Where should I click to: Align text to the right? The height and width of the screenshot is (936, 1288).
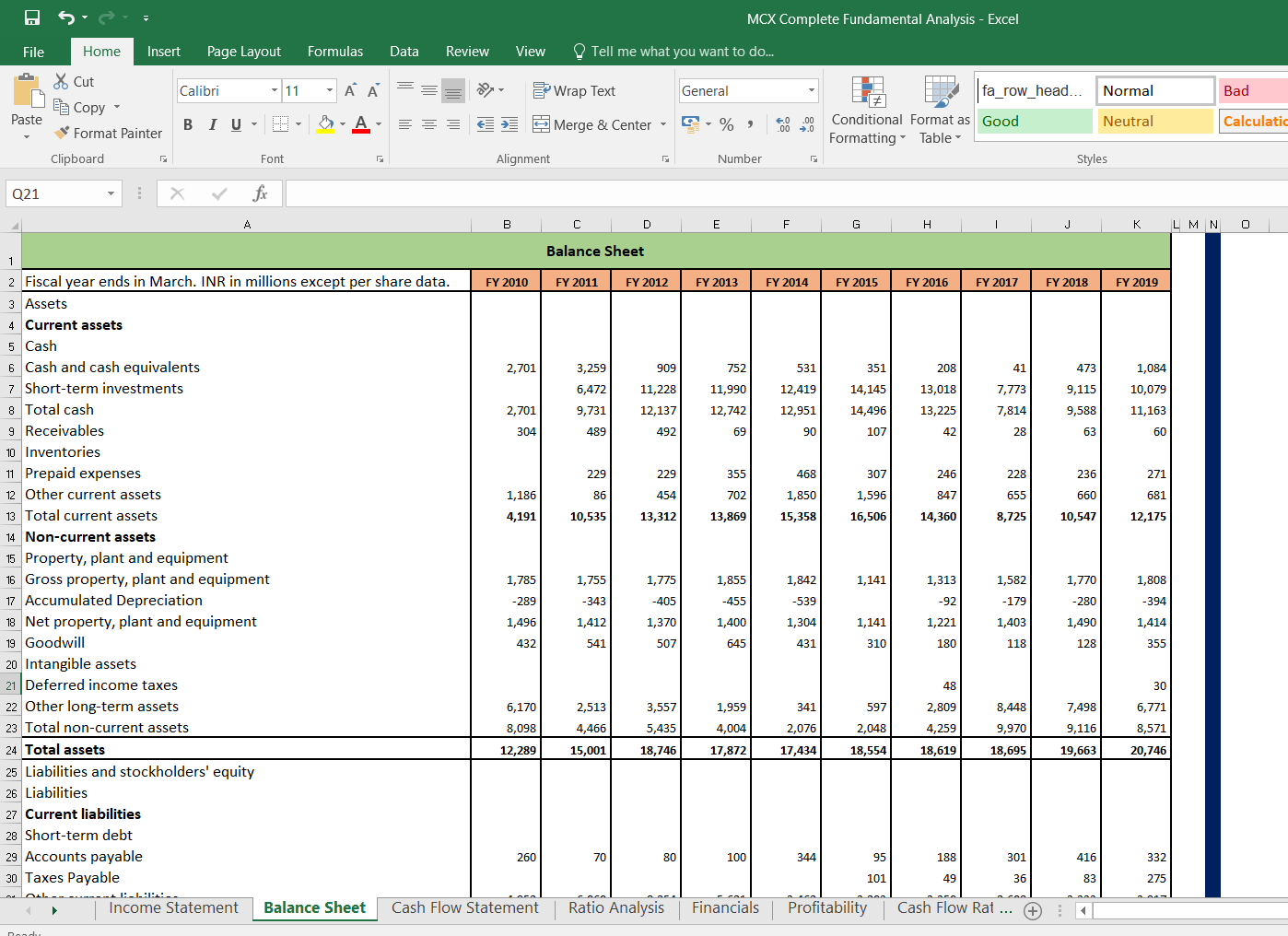click(453, 124)
